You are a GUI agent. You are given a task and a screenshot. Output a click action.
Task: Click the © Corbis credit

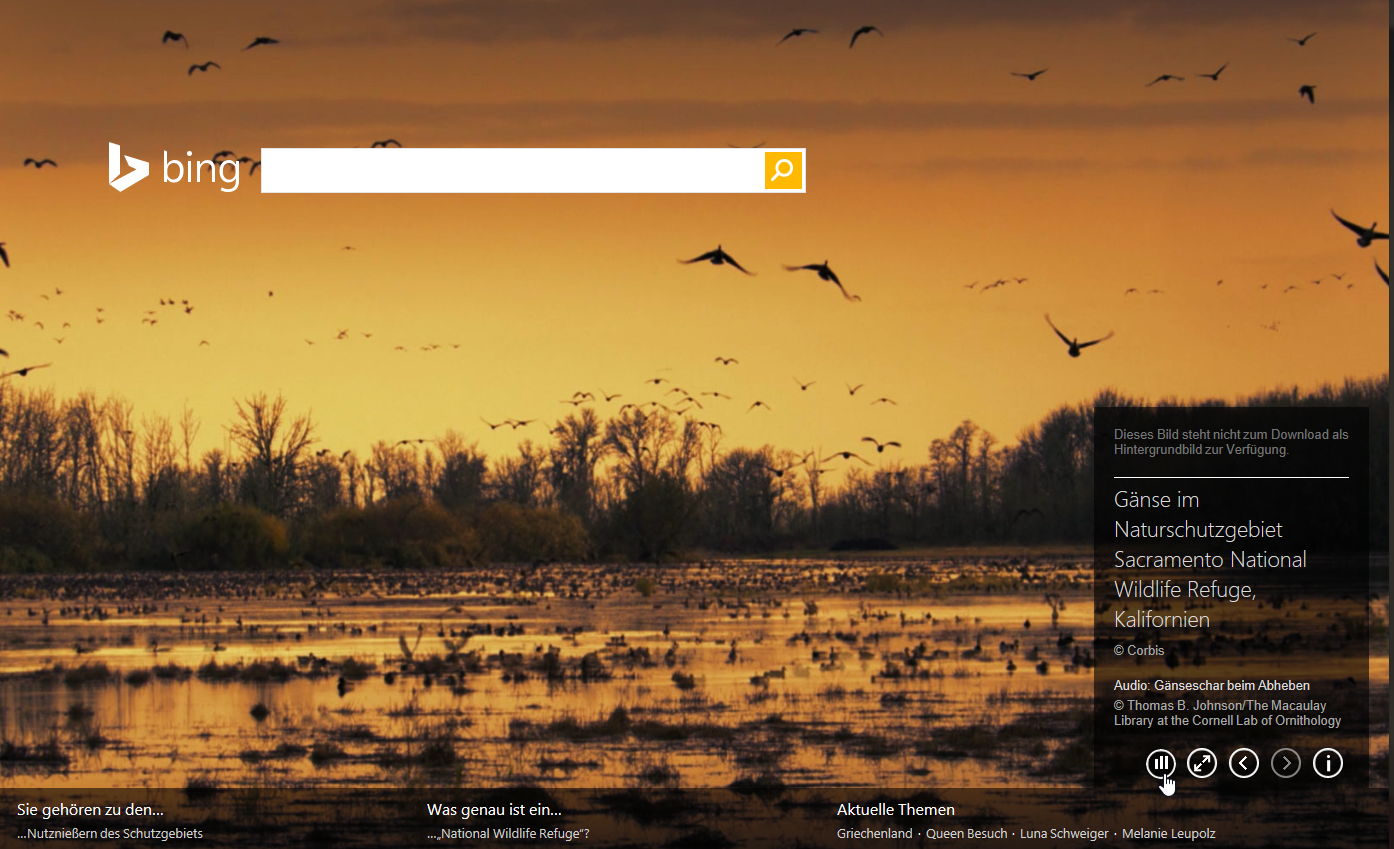pos(1139,650)
